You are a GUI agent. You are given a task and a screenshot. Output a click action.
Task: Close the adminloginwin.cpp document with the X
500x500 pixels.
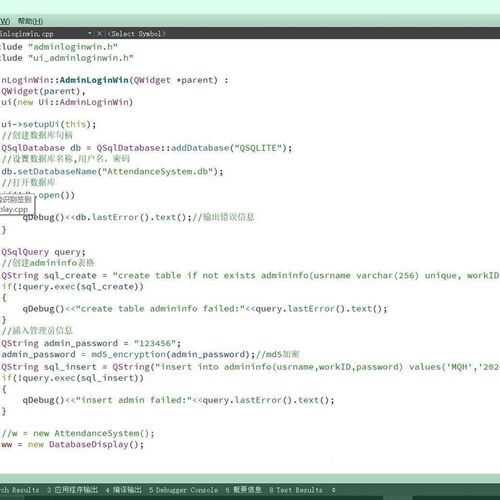pos(99,33)
